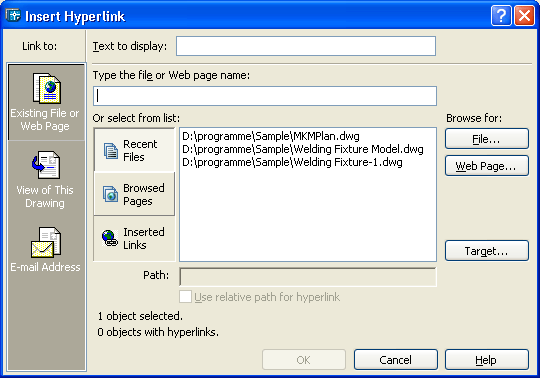Toggle Use relative path for hyperlink checkbox
Viewport: 540px width, 378px height.
click(x=185, y=297)
